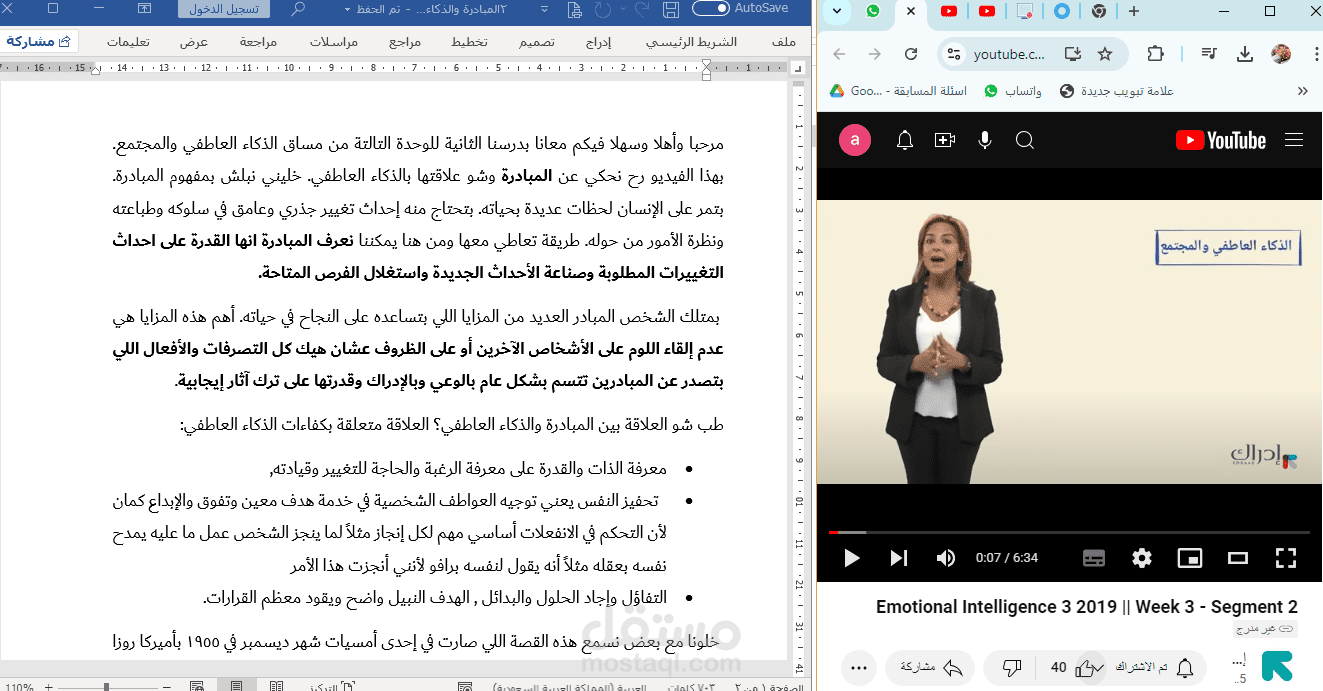Click the voice search microphone on YouTube

pyautogui.click(x=984, y=140)
